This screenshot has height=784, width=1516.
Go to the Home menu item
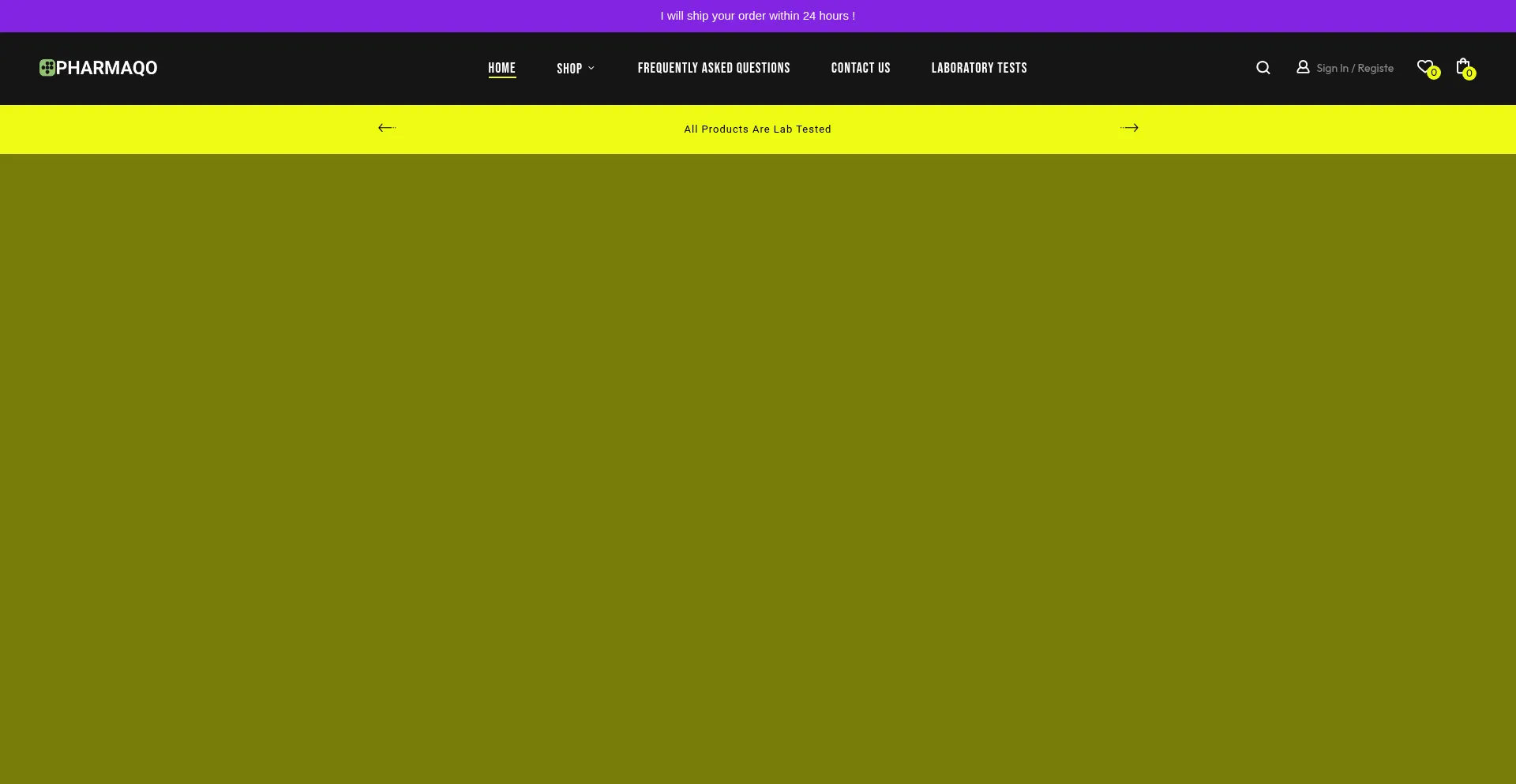tap(502, 68)
